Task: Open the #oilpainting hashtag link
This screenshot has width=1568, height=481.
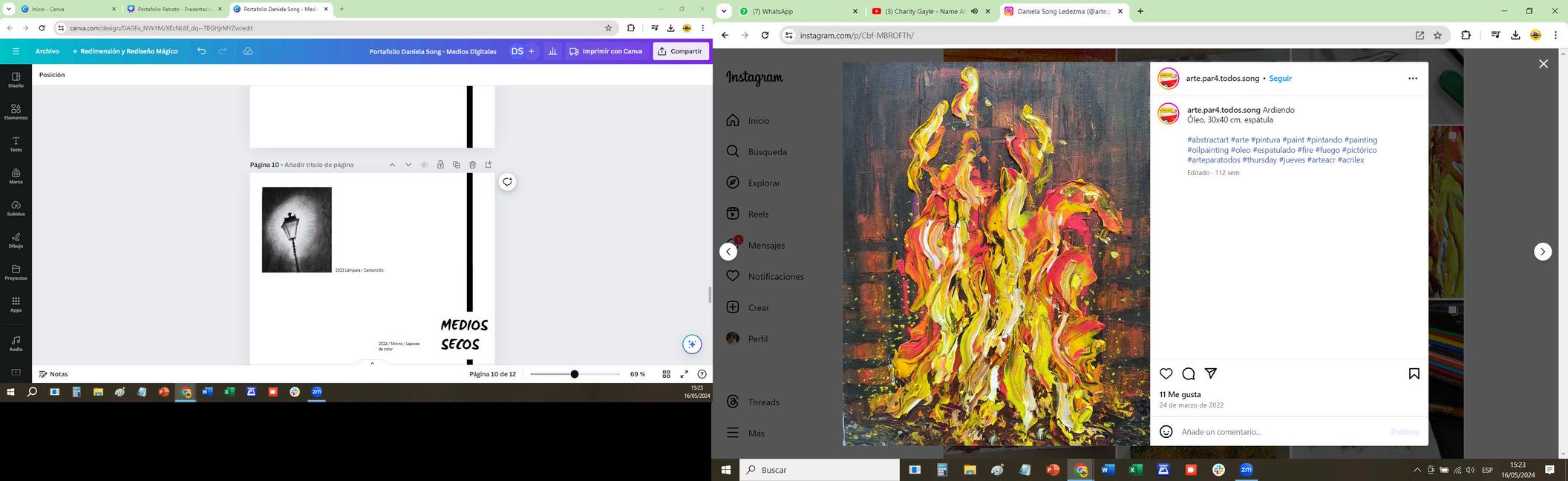Action: tap(1207, 150)
